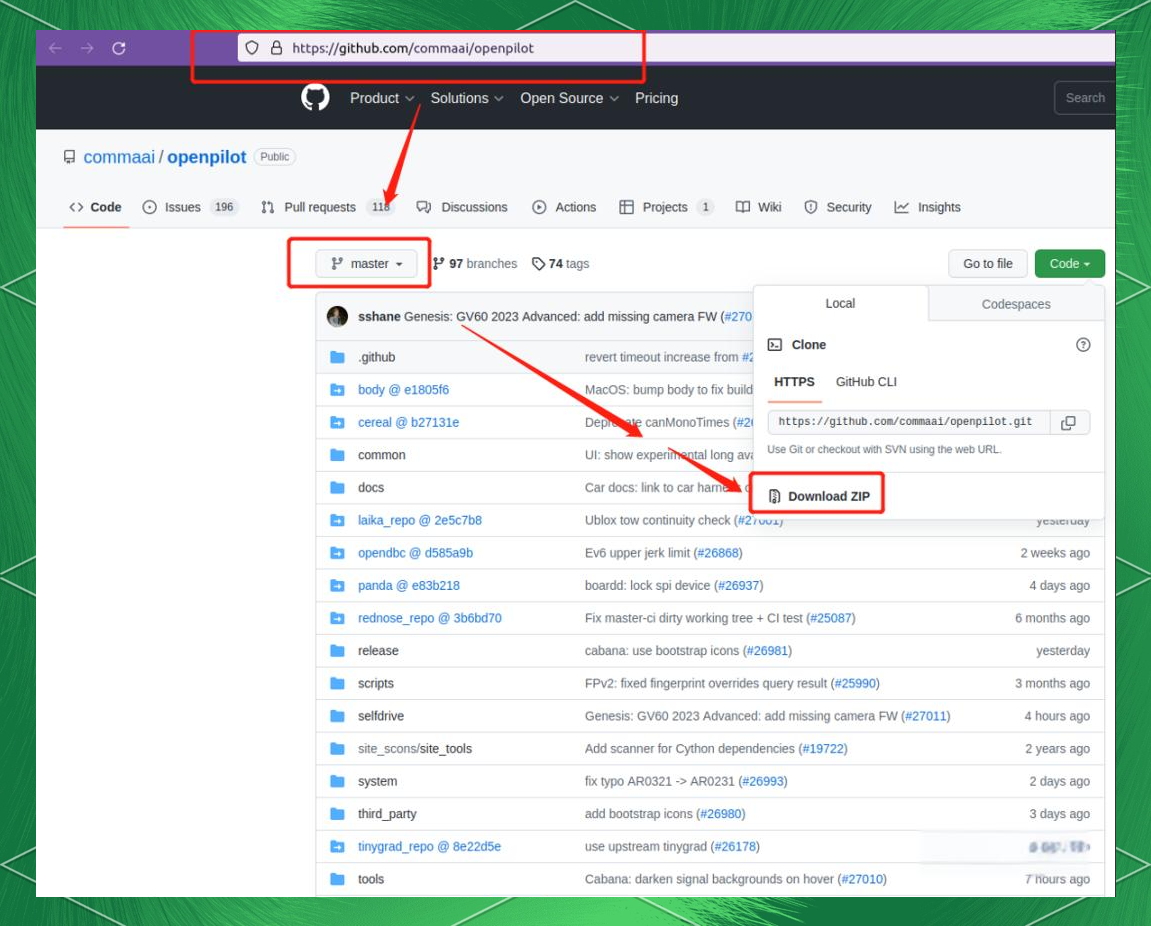Open the Issues tab
1151x926 pixels.
click(182, 207)
